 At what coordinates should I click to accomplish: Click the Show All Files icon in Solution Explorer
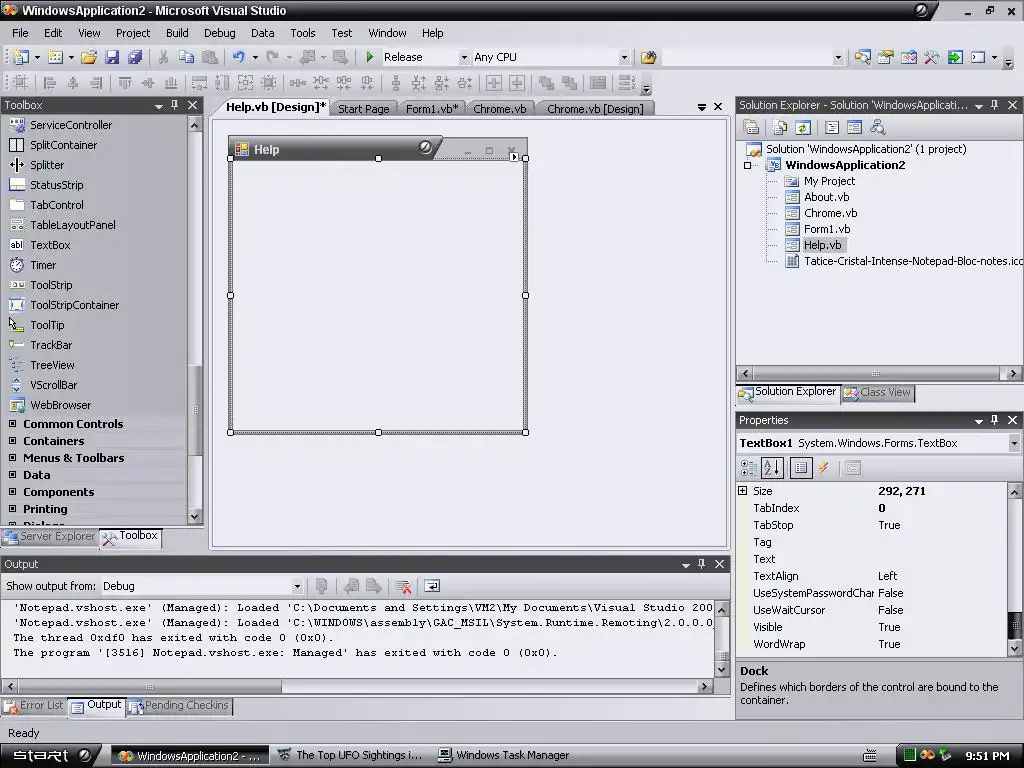[x=780, y=127]
